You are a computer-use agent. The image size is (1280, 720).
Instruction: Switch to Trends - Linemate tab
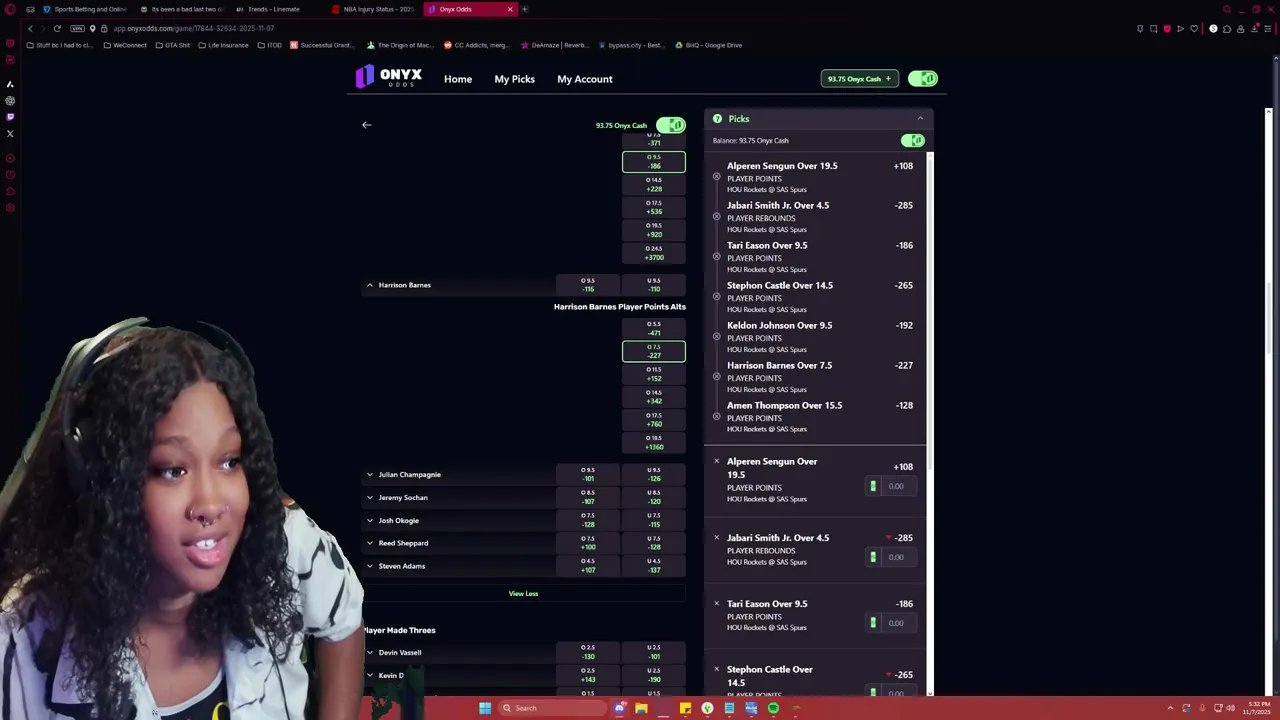pyautogui.click(x=275, y=9)
